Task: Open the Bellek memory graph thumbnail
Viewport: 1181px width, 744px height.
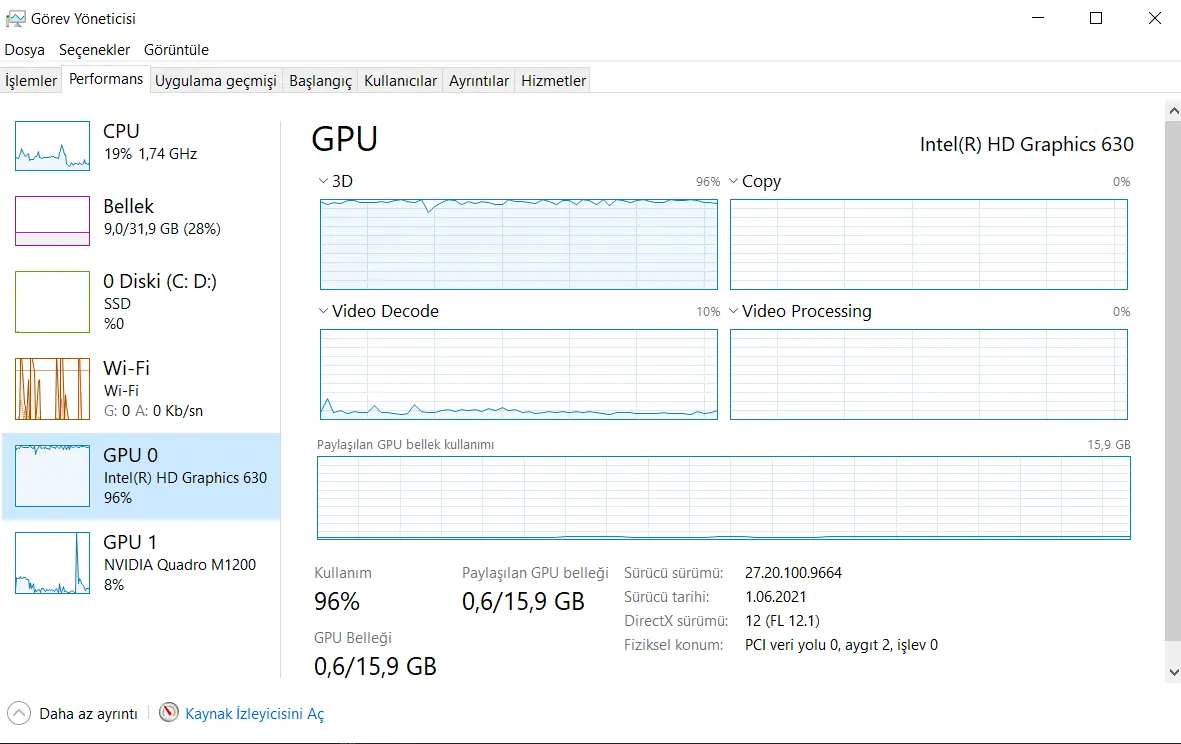Action: [x=53, y=221]
